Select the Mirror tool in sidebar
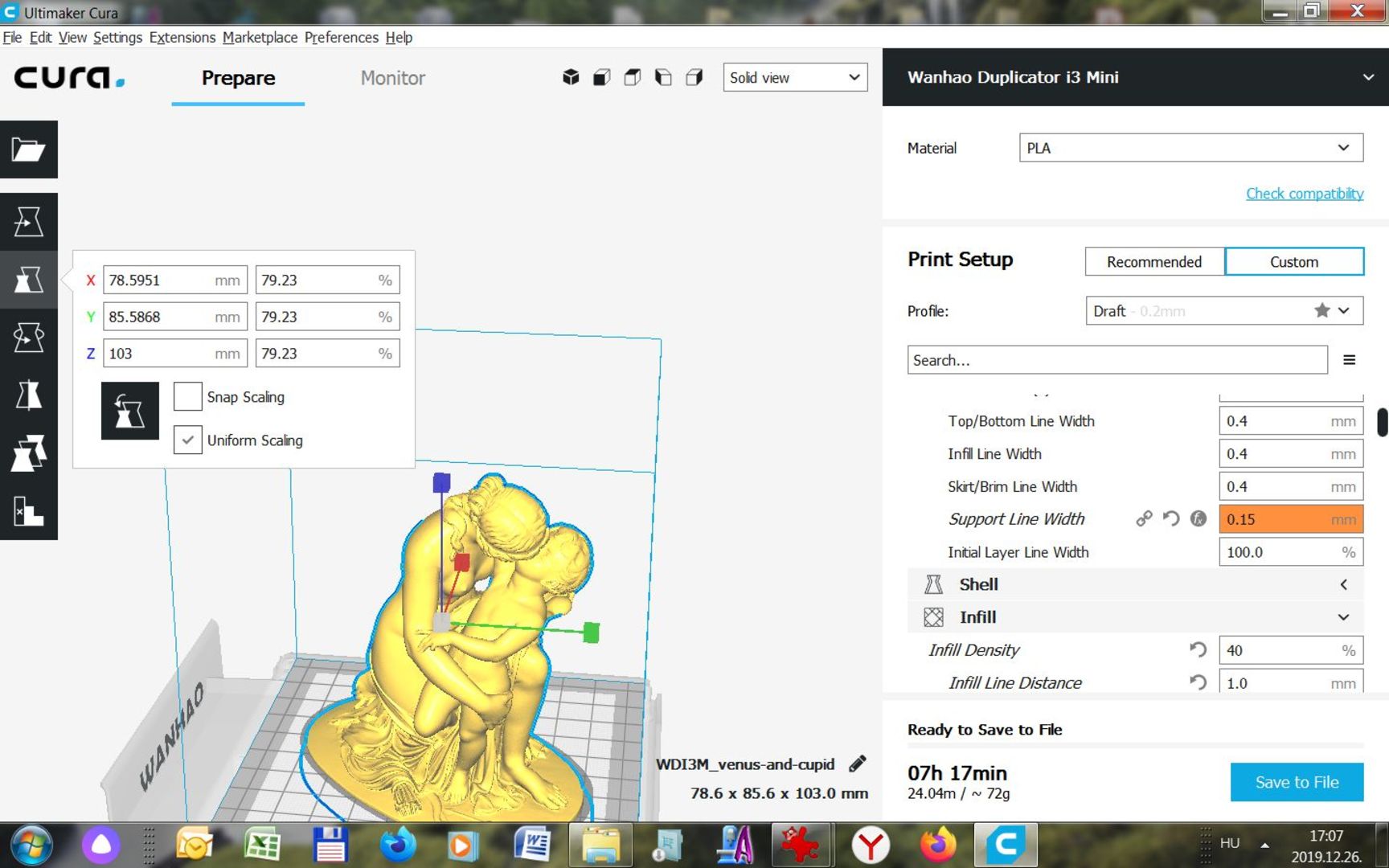This screenshot has width=1389, height=868. [28, 395]
